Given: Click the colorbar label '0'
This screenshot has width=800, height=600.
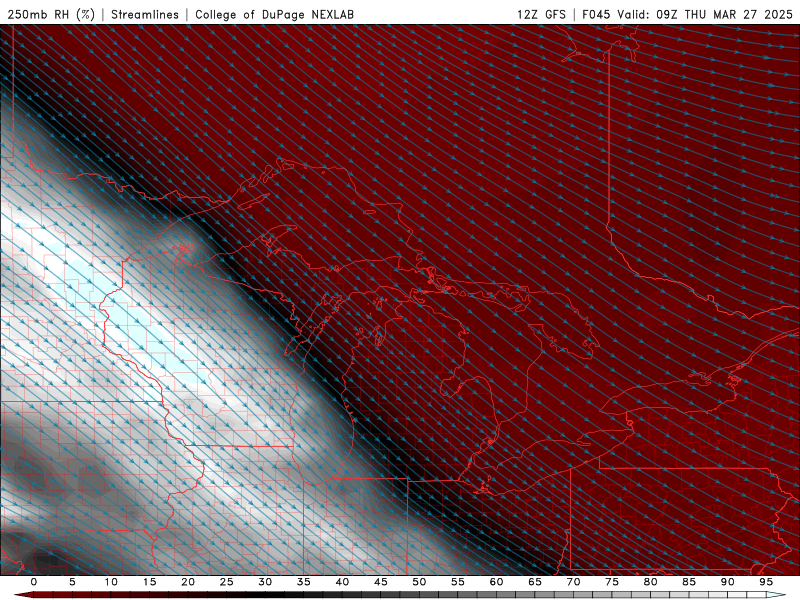Looking at the screenshot, I should pos(34,582).
